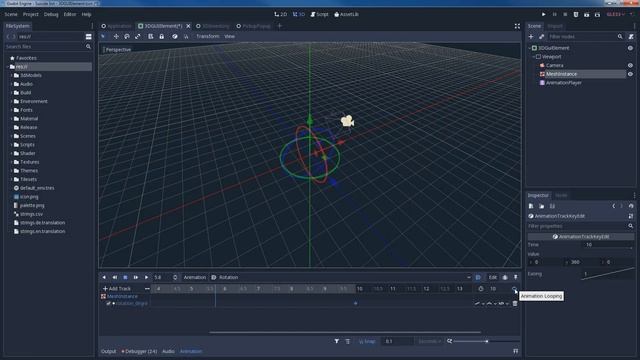The image size is (640, 360).
Task: Open the Output bottom panel
Action: tap(109, 351)
